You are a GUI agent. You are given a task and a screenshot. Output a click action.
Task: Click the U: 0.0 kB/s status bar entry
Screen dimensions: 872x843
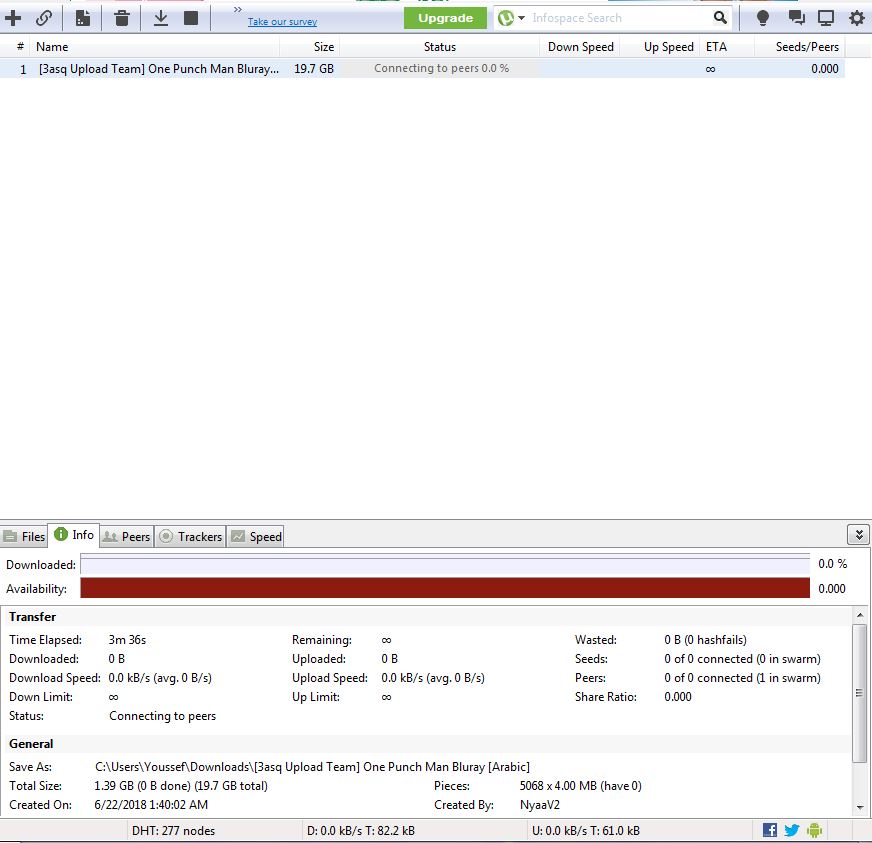coord(586,831)
